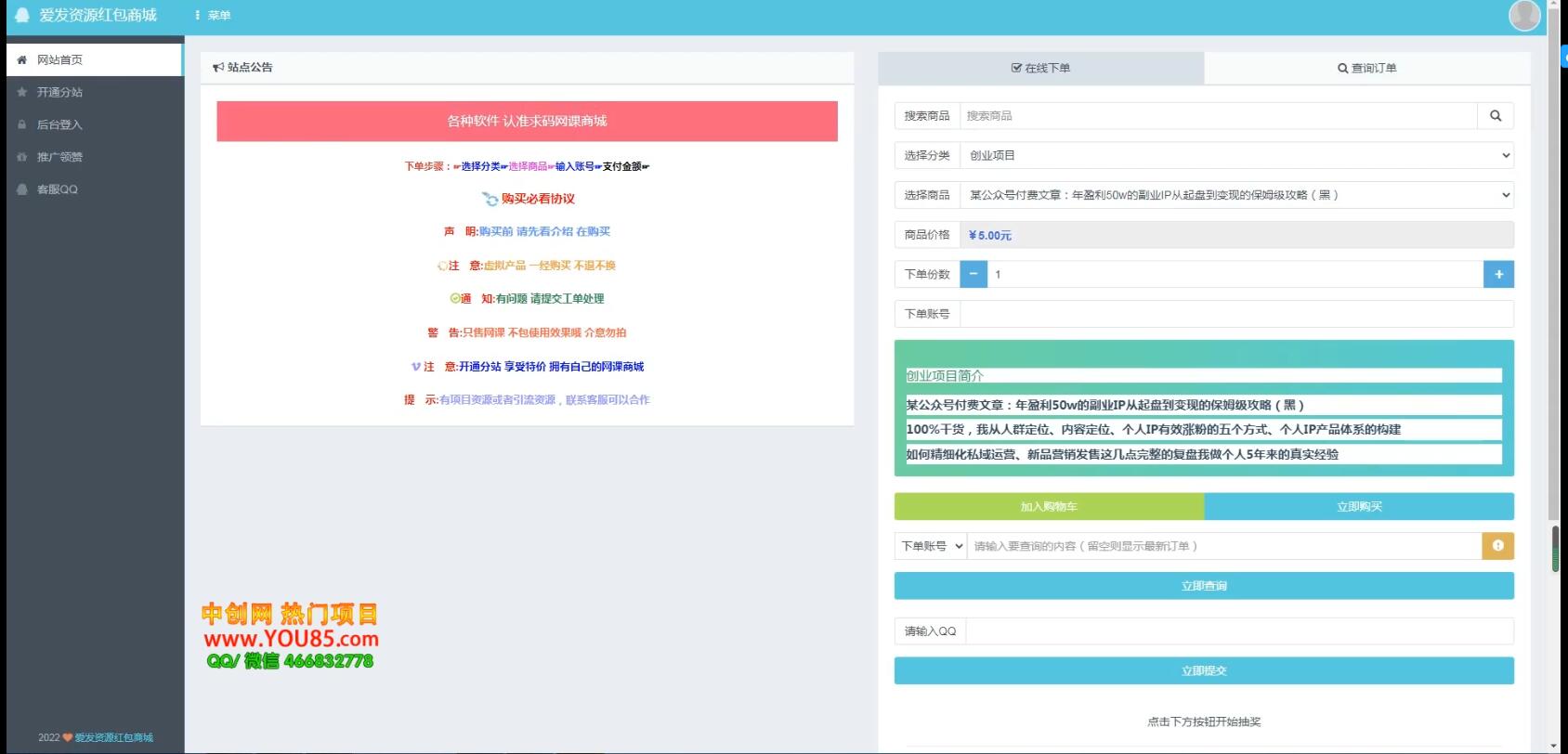Click the orange info icon beside query field
1568x754 pixels.
[x=1497, y=546]
